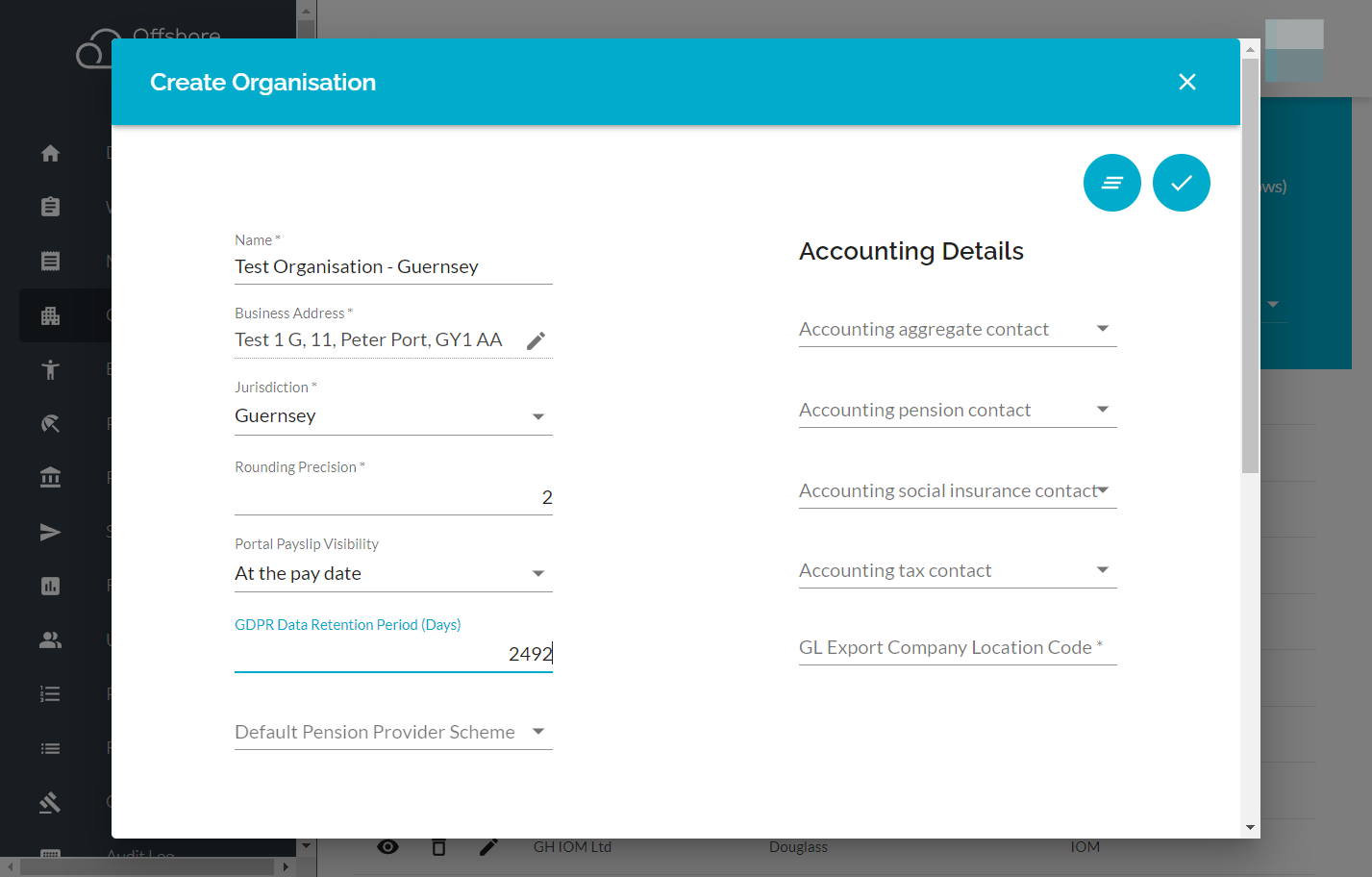1372x877 pixels.
Task: Open the clipboard icon in sidebar
Action: [x=51, y=207]
